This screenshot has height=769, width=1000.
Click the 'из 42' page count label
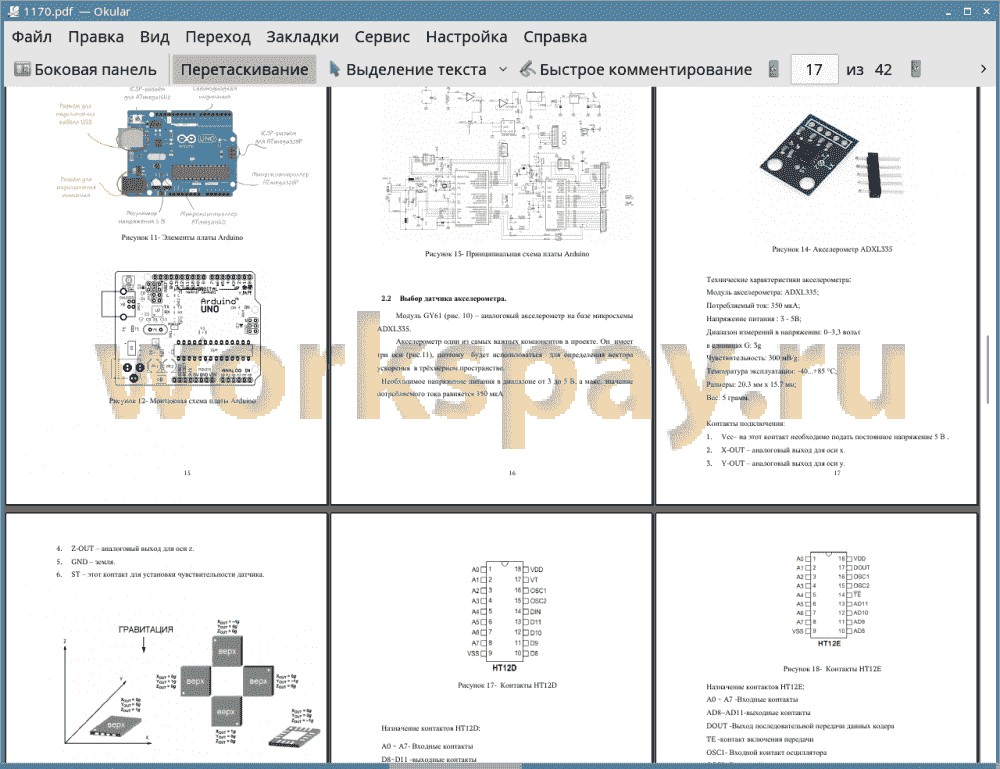(869, 70)
